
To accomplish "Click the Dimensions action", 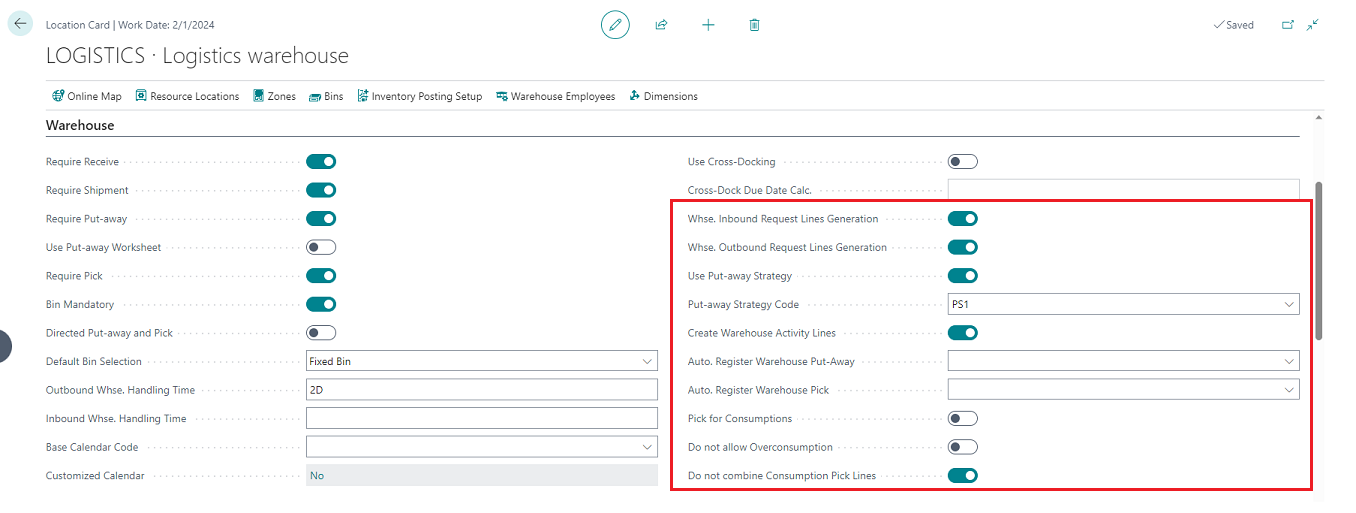I will pyautogui.click(x=663, y=97).
